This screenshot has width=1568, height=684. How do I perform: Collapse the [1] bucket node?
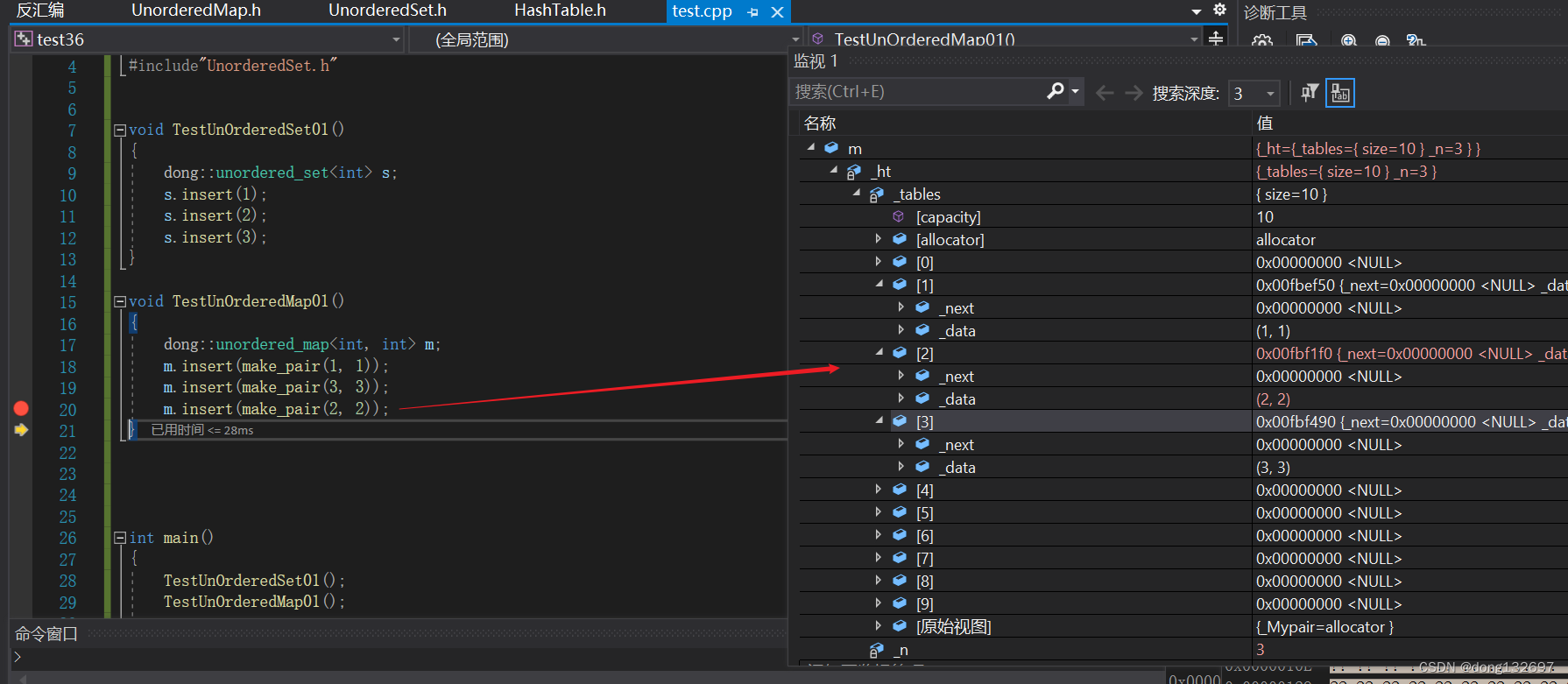[879, 284]
